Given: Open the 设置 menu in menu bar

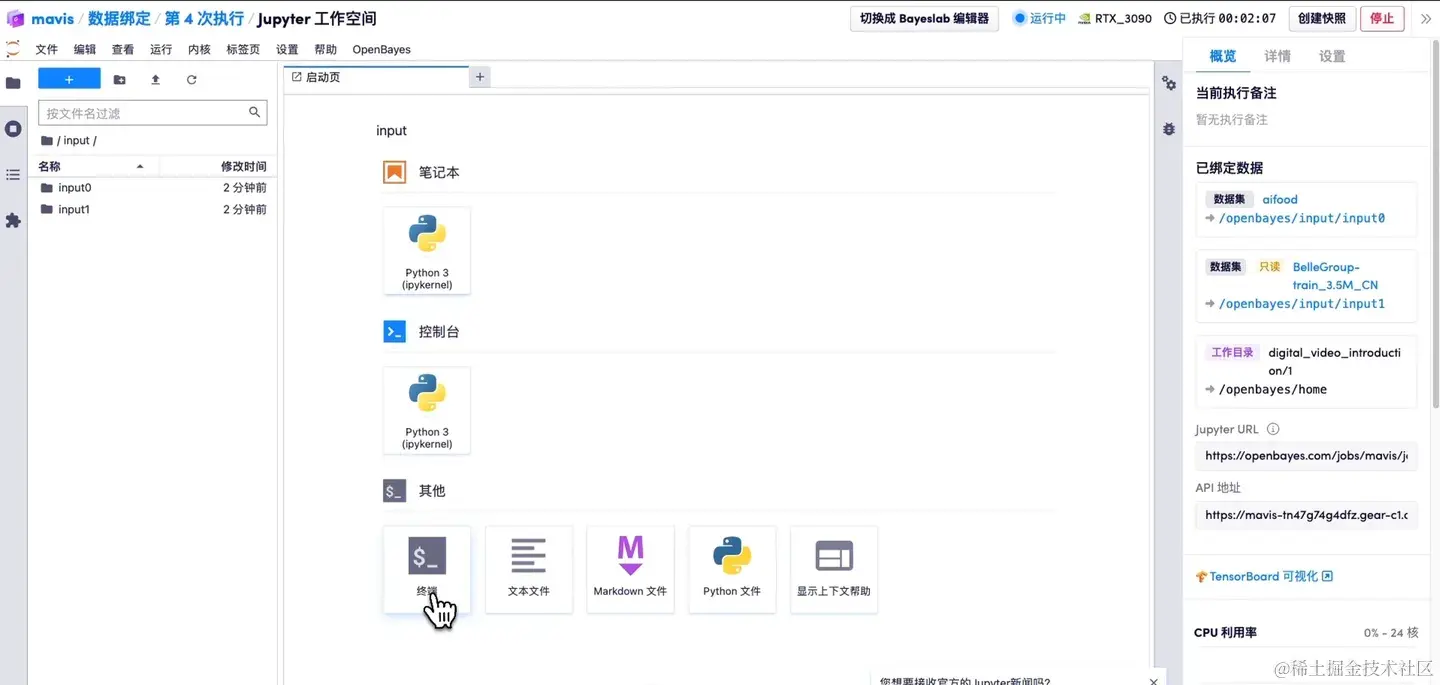Looking at the screenshot, I should [x=287, y=49].
